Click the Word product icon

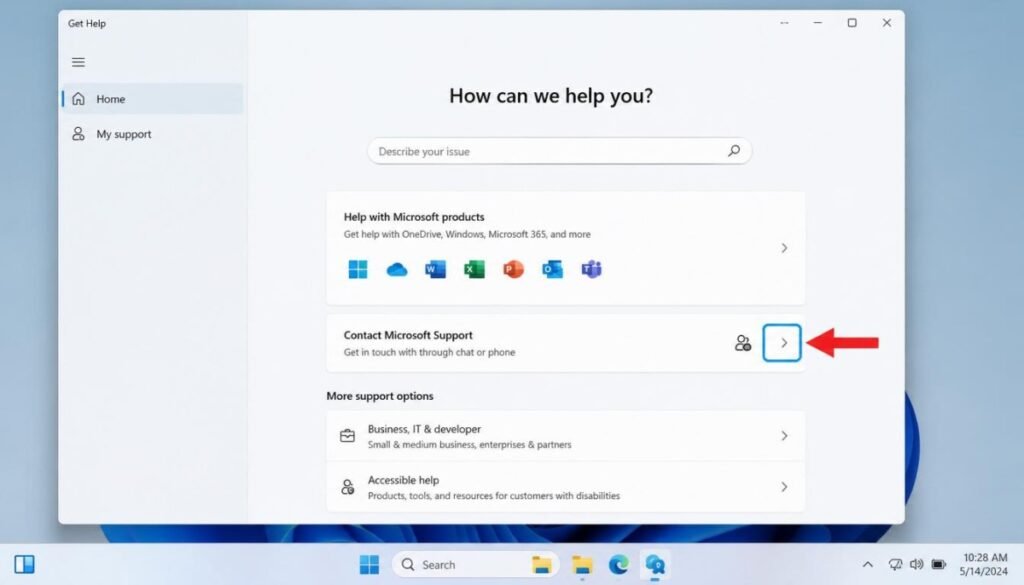tap(436, 269)
